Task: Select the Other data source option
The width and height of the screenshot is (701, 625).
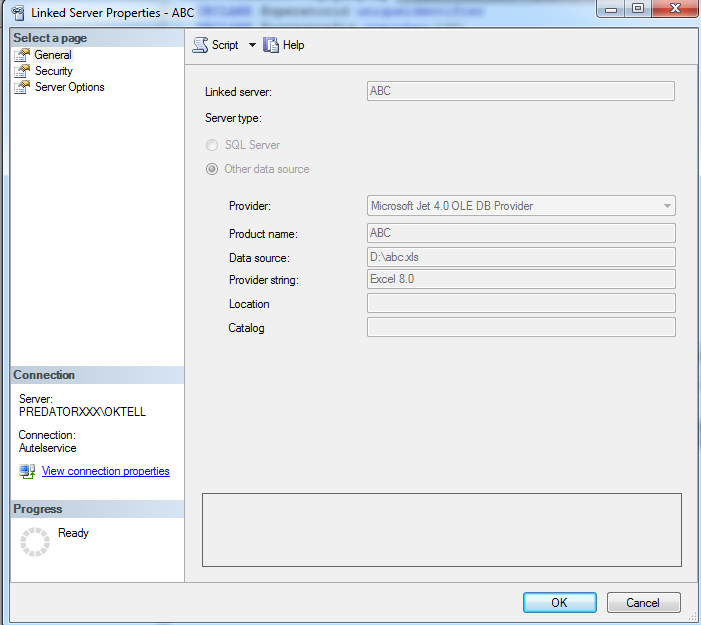Action: coord(212,169)
